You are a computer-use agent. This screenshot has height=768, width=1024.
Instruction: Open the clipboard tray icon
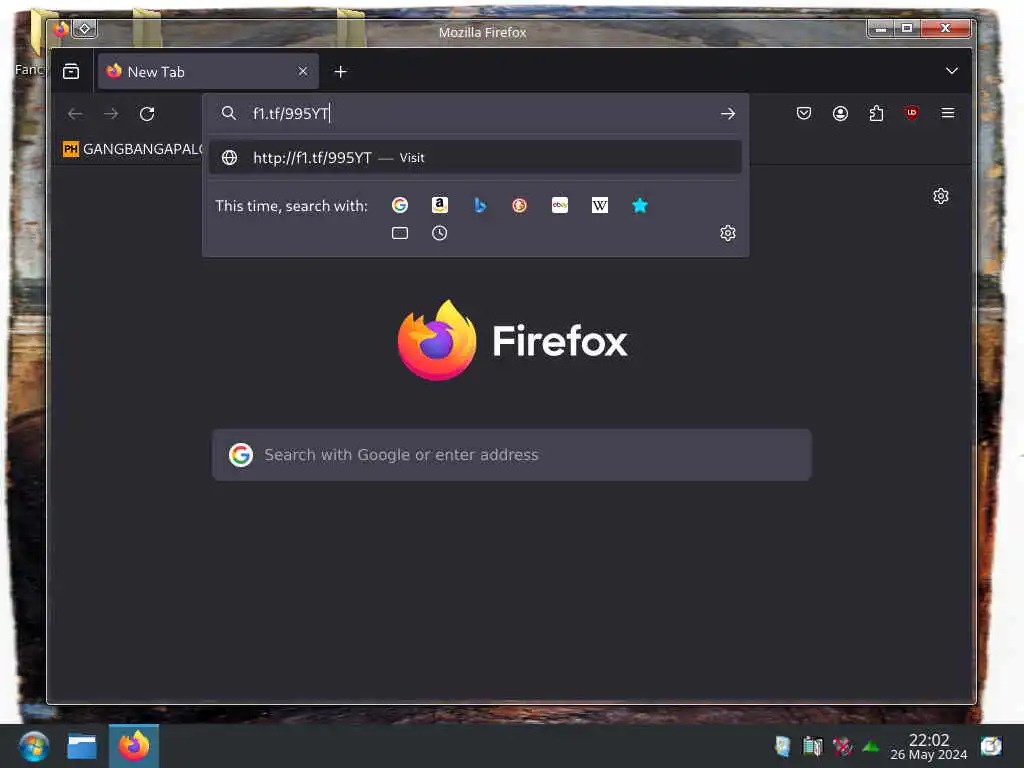point(782,746)
